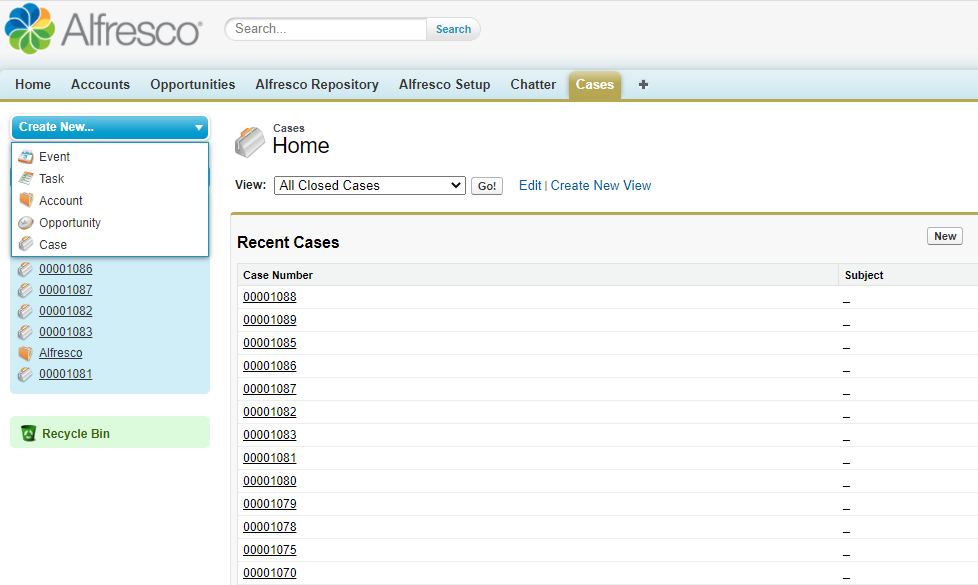Viewport: 978px width, 585px height.
Task: Click the Alfresco logo
Action: 103,29
